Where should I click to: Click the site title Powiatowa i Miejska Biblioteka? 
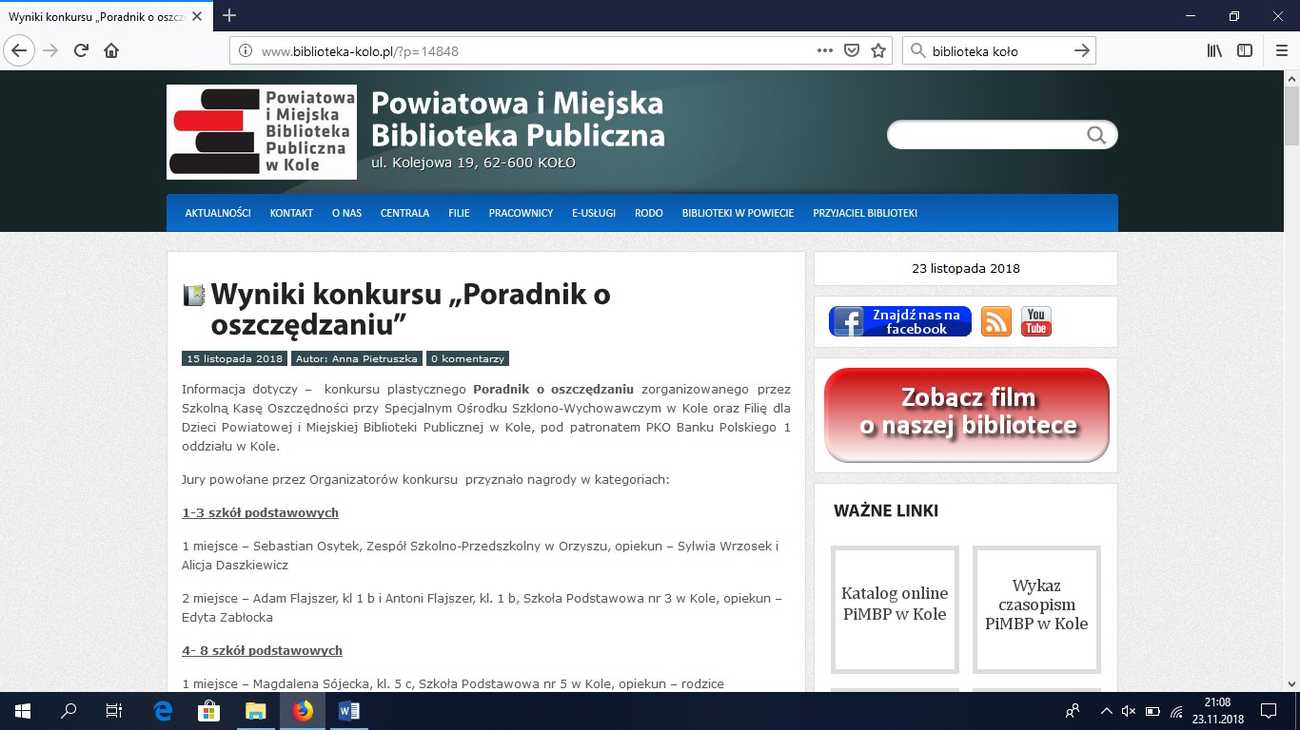(518, 119)
